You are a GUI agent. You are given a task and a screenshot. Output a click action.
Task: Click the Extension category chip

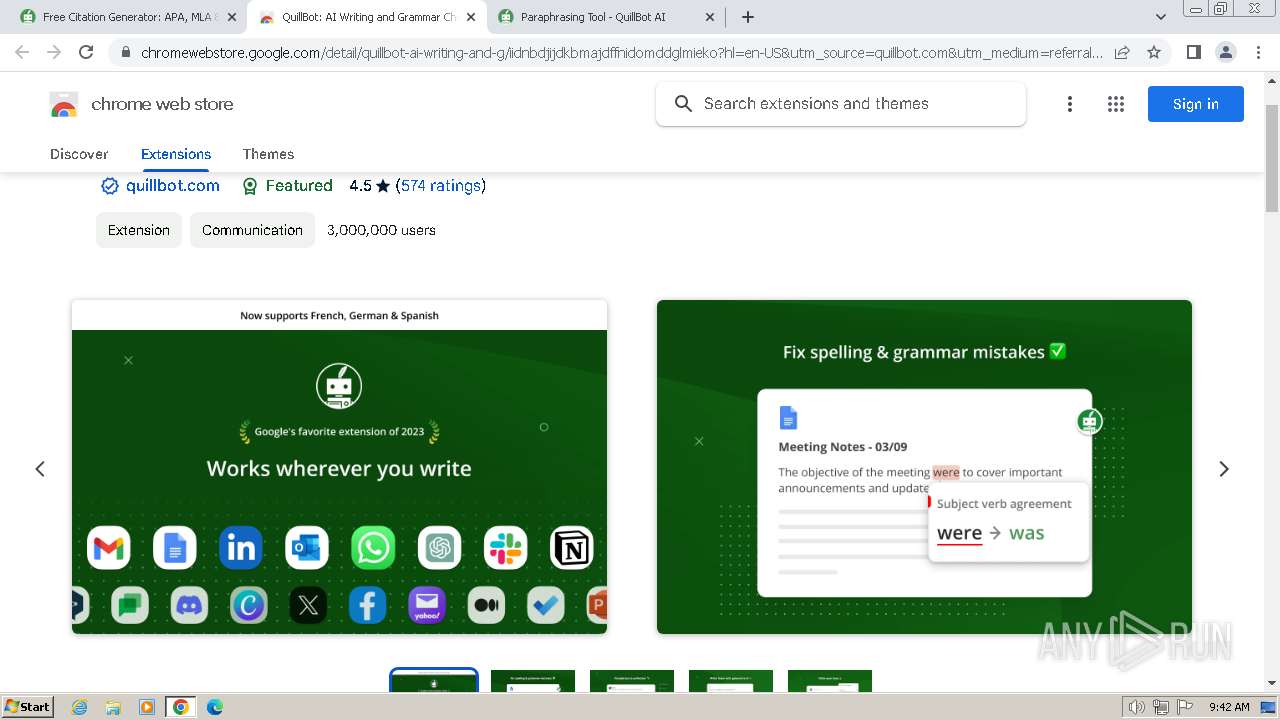coord(139,230)
